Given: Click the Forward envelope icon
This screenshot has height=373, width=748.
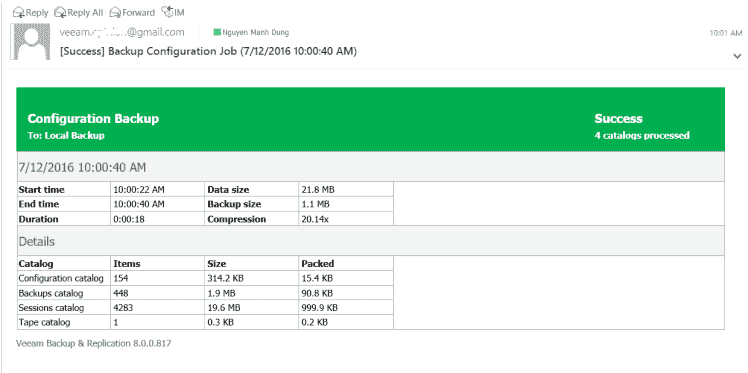Looking at the screenshot, I should pyautogui.click(x=115, y=12).
